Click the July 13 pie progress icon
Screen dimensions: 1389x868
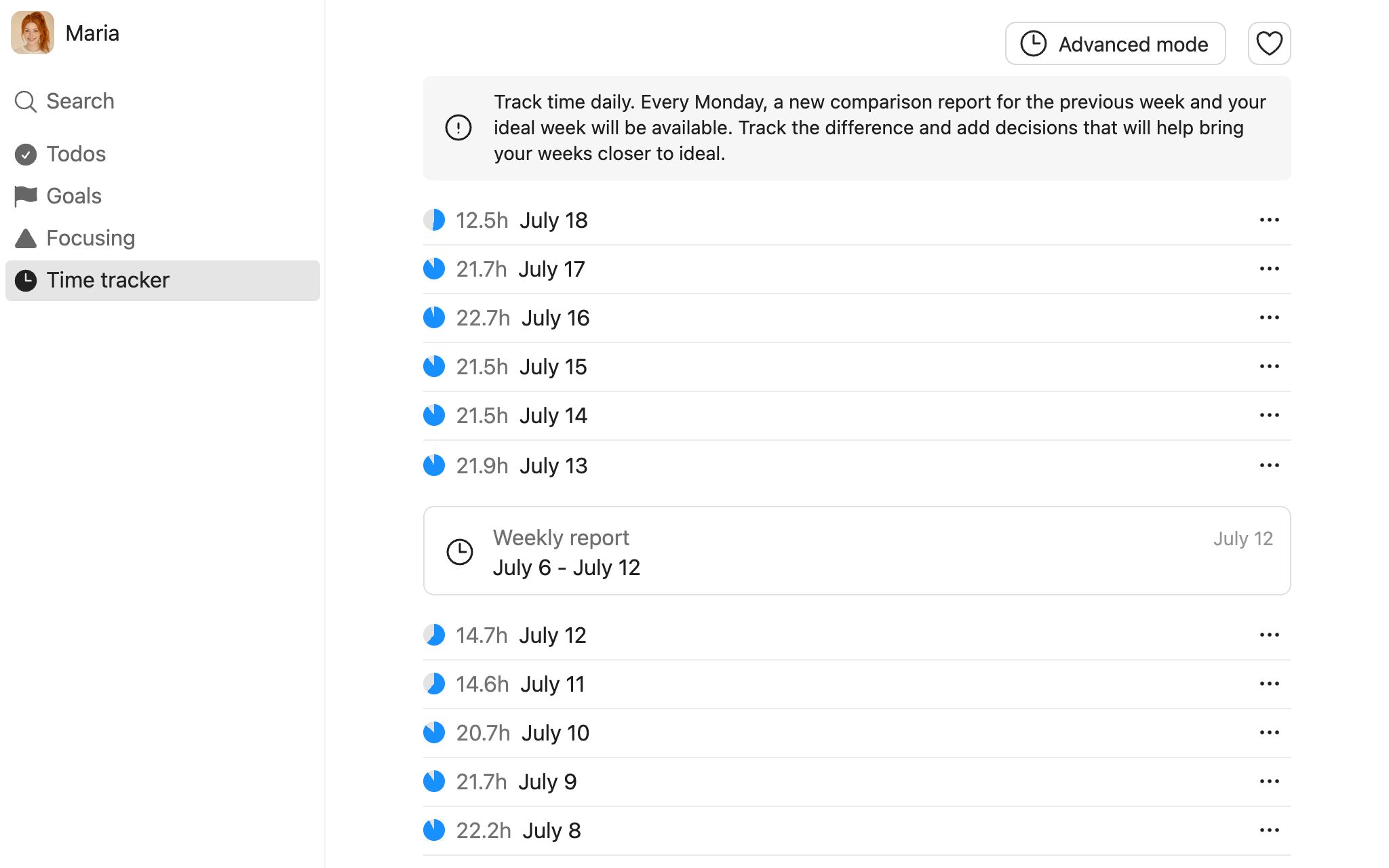[x=434, y=465]
